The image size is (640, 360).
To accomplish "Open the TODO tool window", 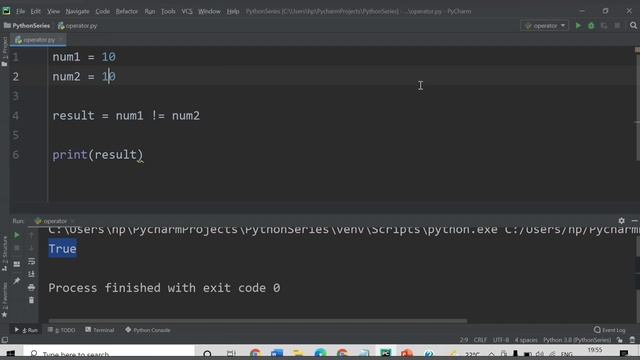I will pos(62,330).
